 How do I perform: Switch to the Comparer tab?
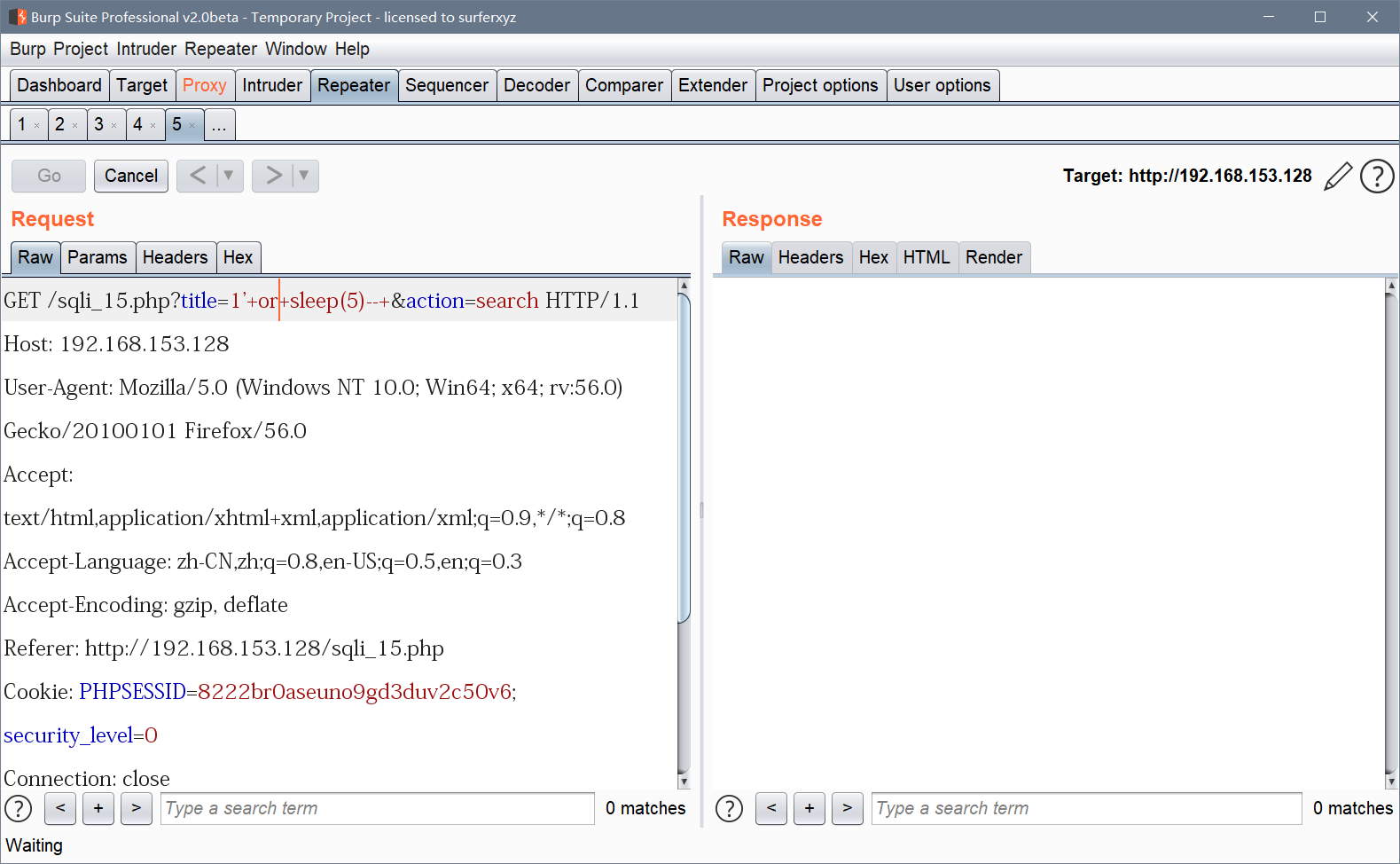coord(624,85)
